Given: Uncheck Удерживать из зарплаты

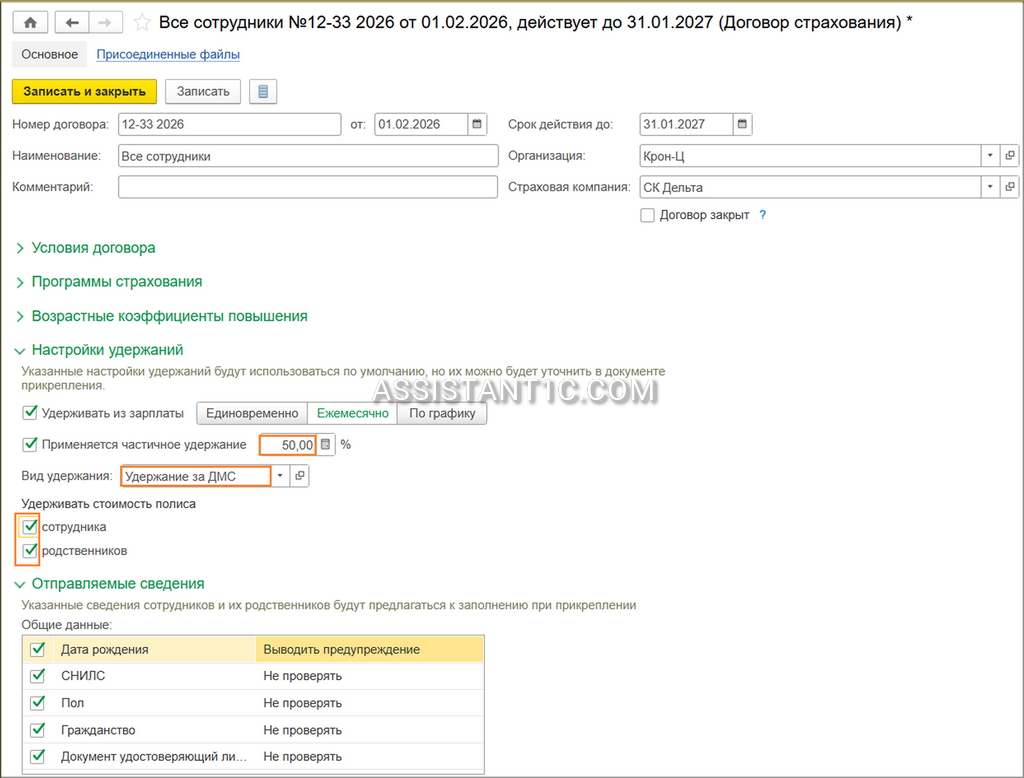Looking at the screenshot, I should click(30, 413).
